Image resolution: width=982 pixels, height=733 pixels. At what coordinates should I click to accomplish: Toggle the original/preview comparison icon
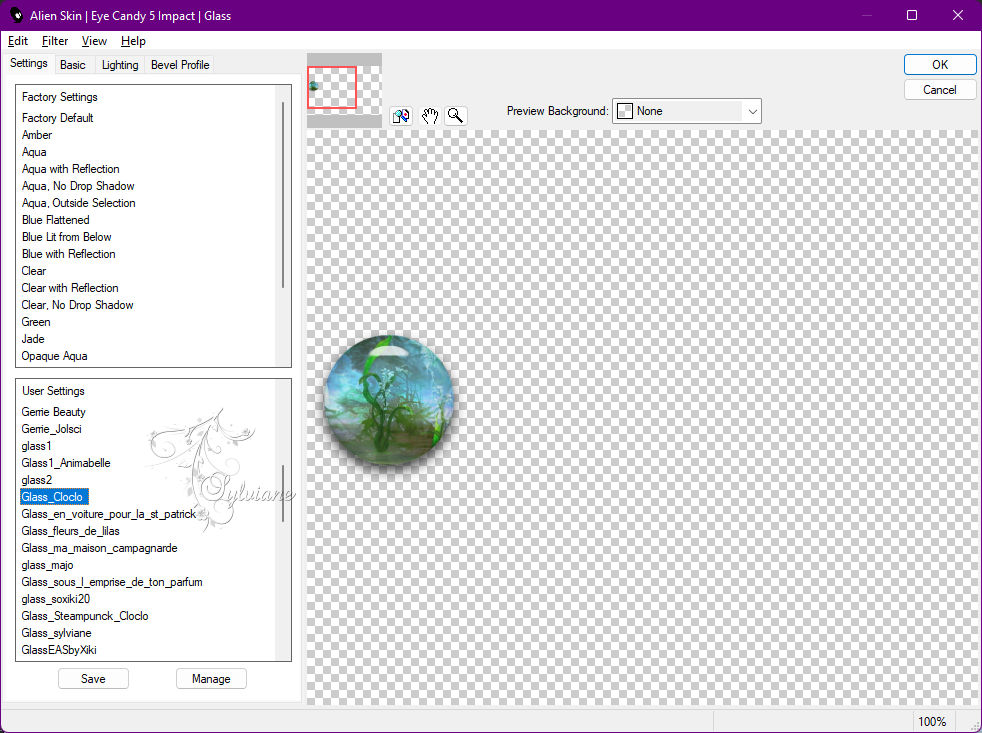[x=401, y=116]
